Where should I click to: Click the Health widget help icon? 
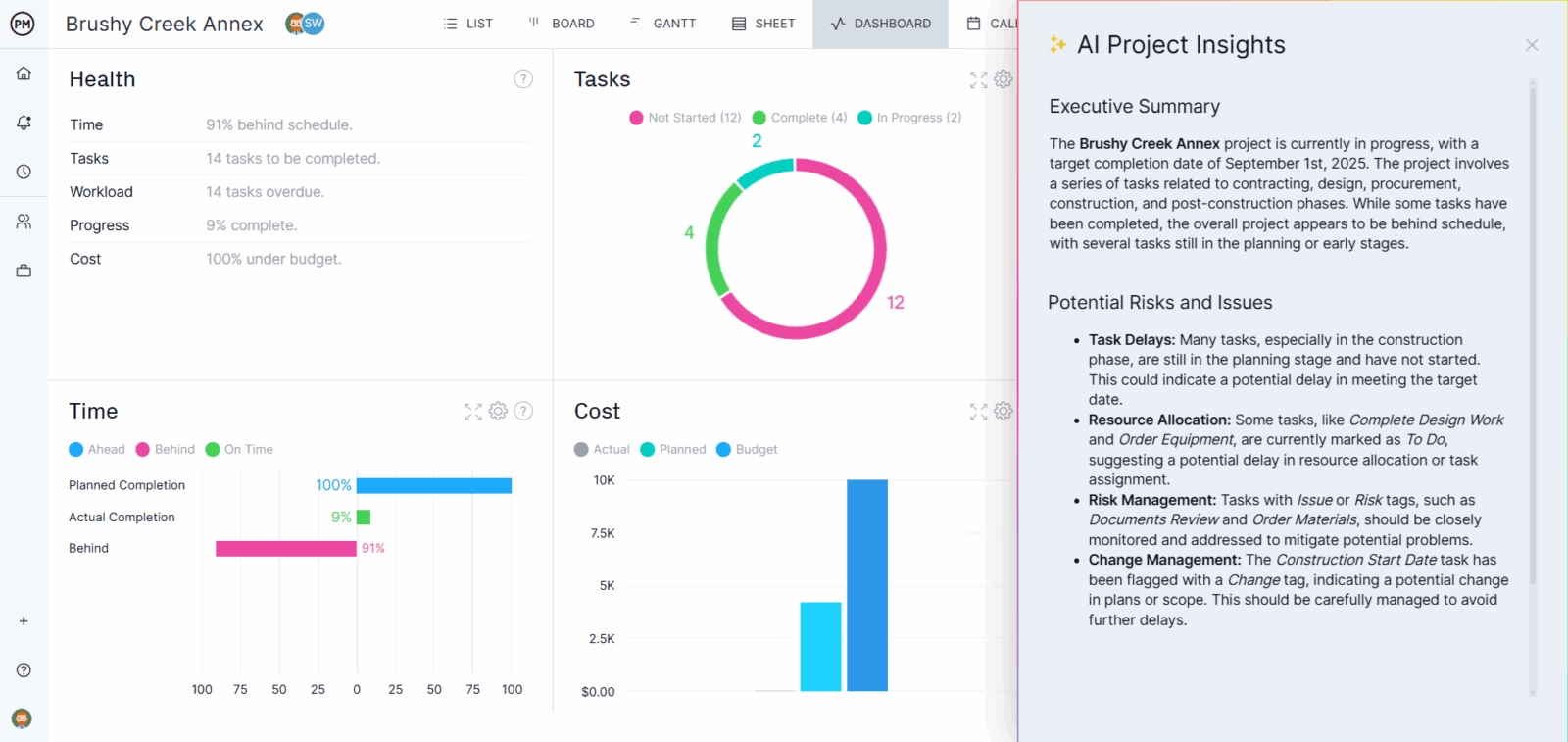pyautogui.click(x=523, y=79)
